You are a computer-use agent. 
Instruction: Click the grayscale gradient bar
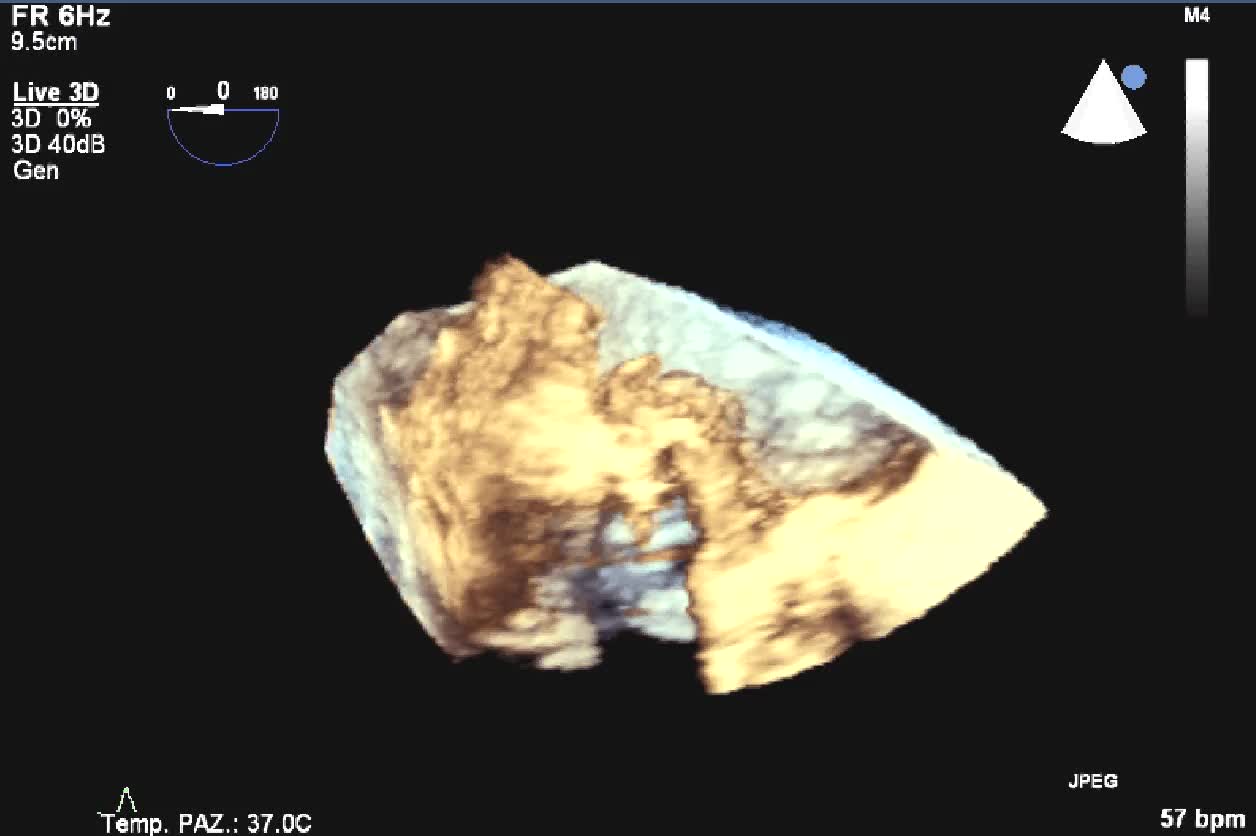click(1196, 187)
